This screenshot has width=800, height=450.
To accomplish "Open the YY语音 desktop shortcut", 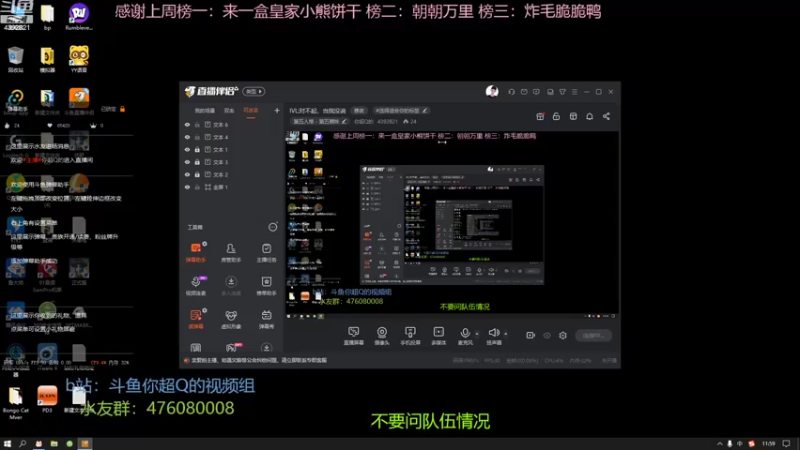I will click(x=79, y=59).
